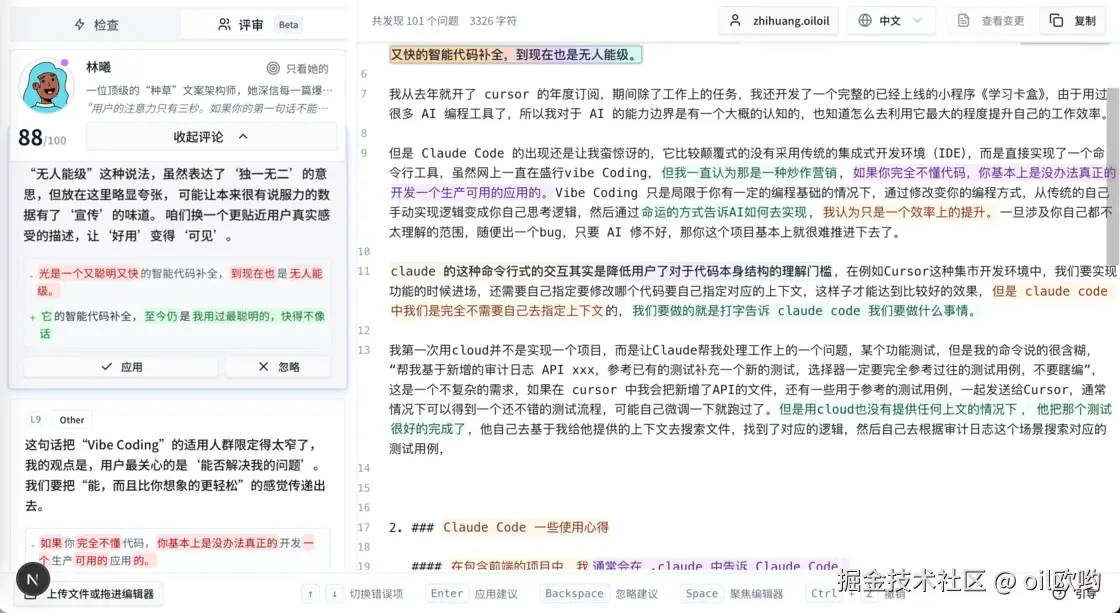Click the people icon on 评审 tab
The height and width of the screenshot is (613, 1120).
point(224,24)
